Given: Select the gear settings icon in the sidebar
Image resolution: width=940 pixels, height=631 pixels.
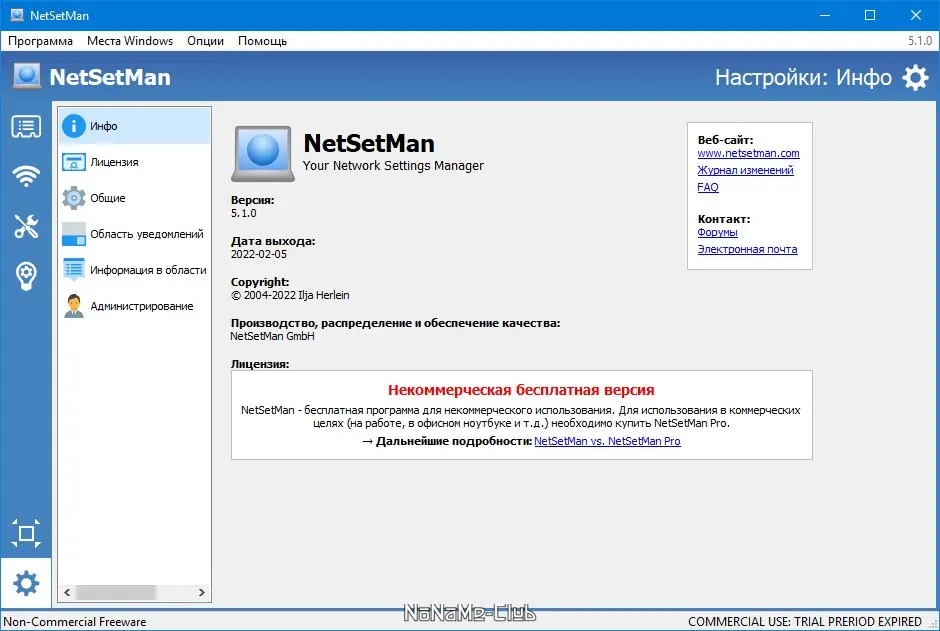Looking at the screenshot, I should 26,583.
